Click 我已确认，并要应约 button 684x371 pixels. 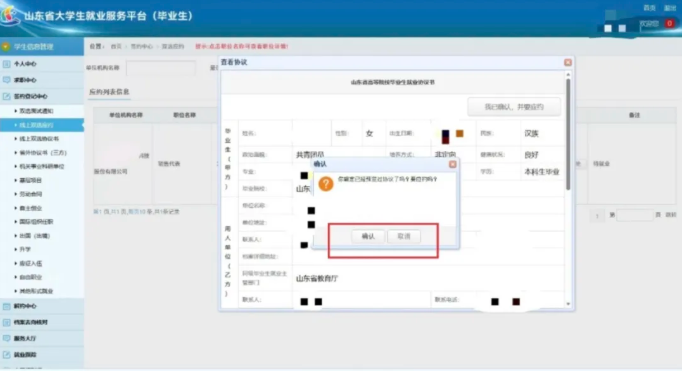click(x=514, y=107)
